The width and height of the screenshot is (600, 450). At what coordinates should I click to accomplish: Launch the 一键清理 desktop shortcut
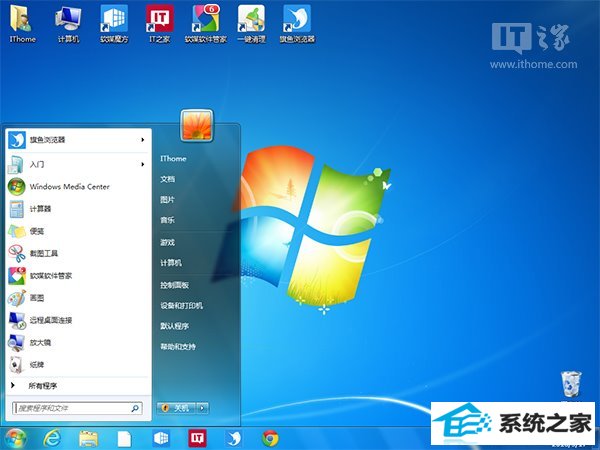pyautogui.click(x=251, y=24)
